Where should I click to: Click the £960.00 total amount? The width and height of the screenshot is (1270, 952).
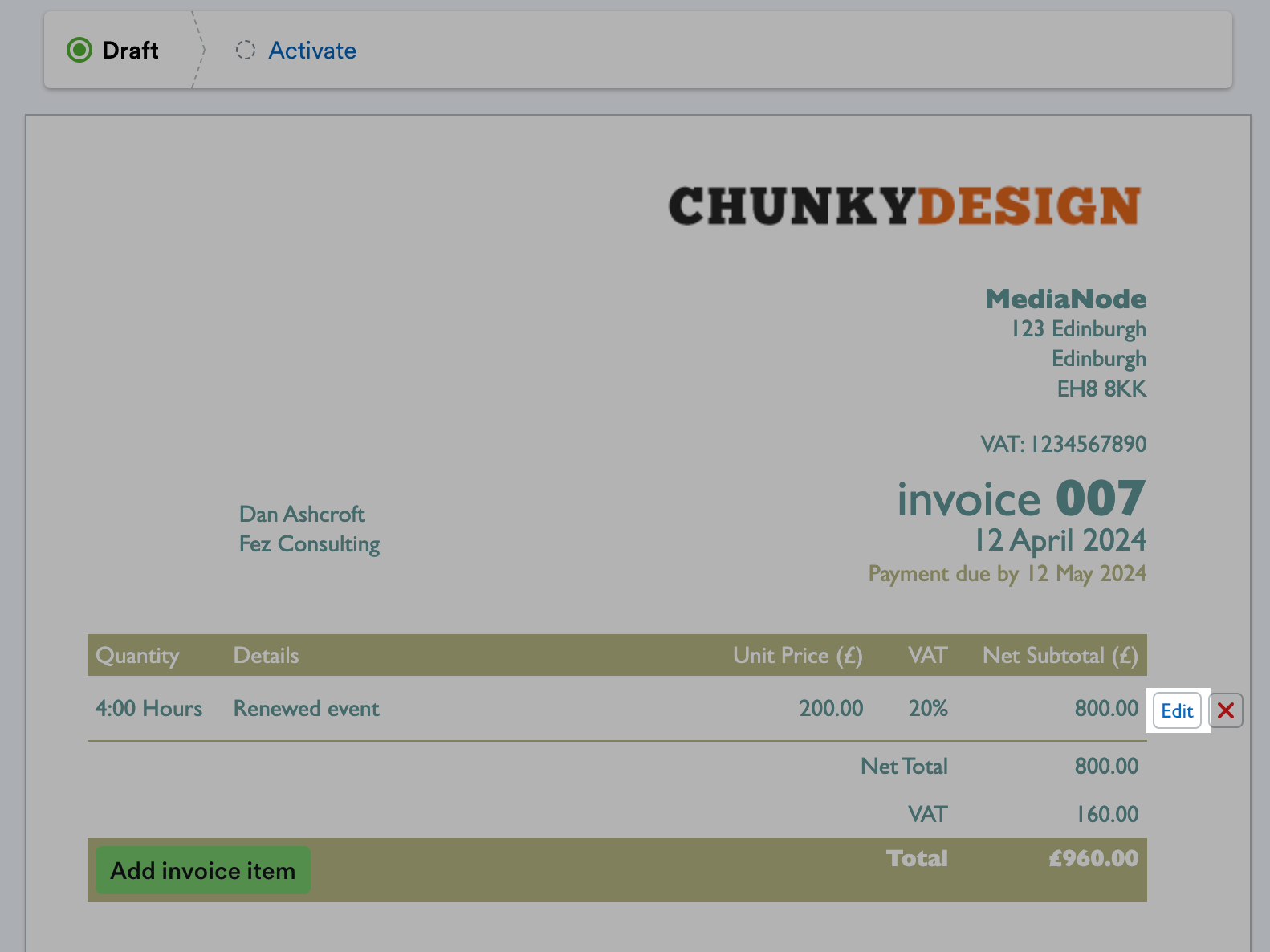[1093, 858]
